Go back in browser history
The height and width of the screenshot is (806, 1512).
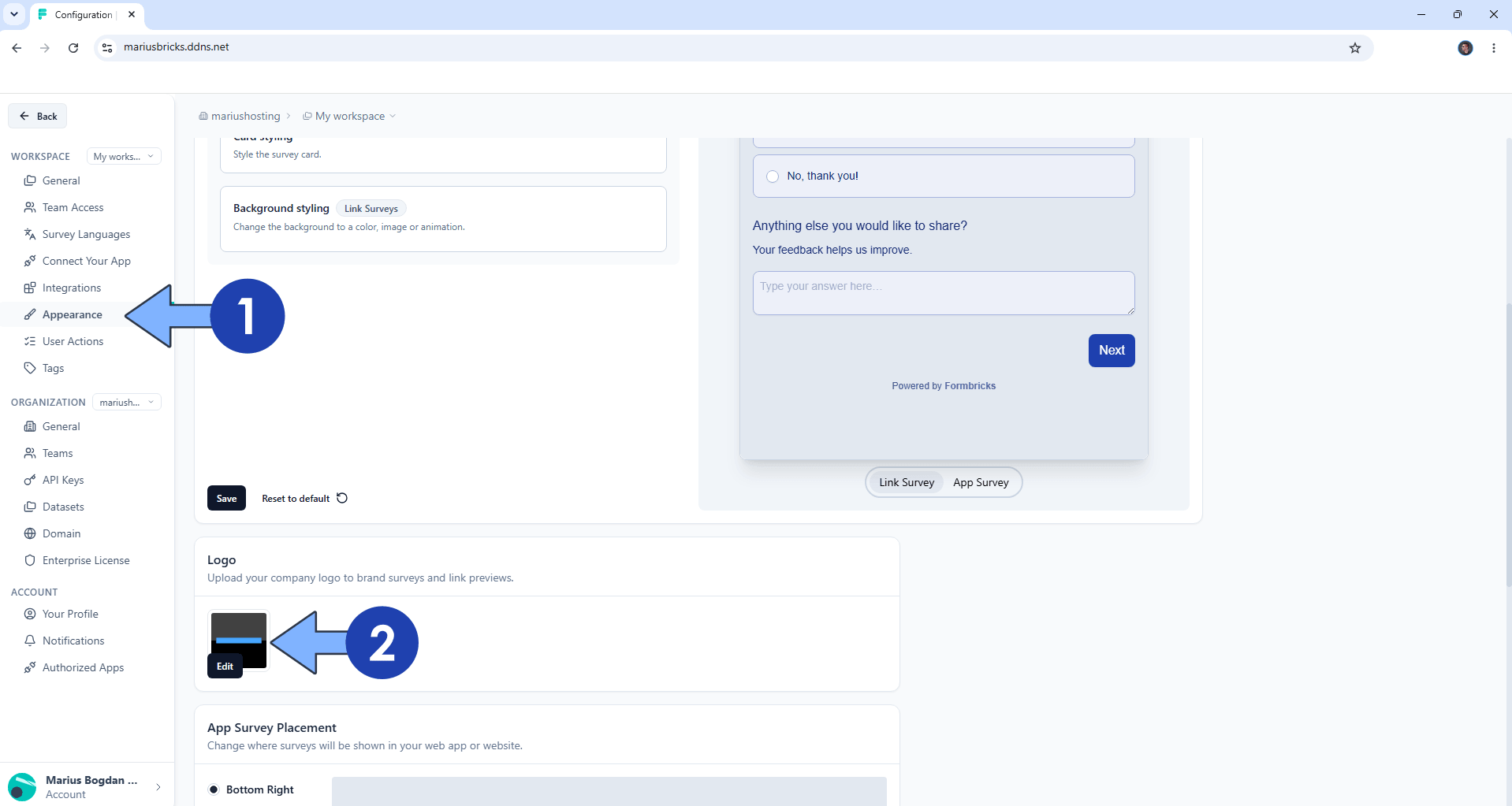(x=17, y=47)
